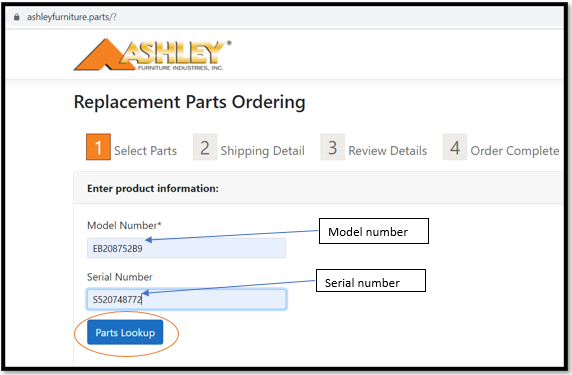Click the Parts Lookup button
This screenshot has height=375, width=572.
tap(125, 332)
